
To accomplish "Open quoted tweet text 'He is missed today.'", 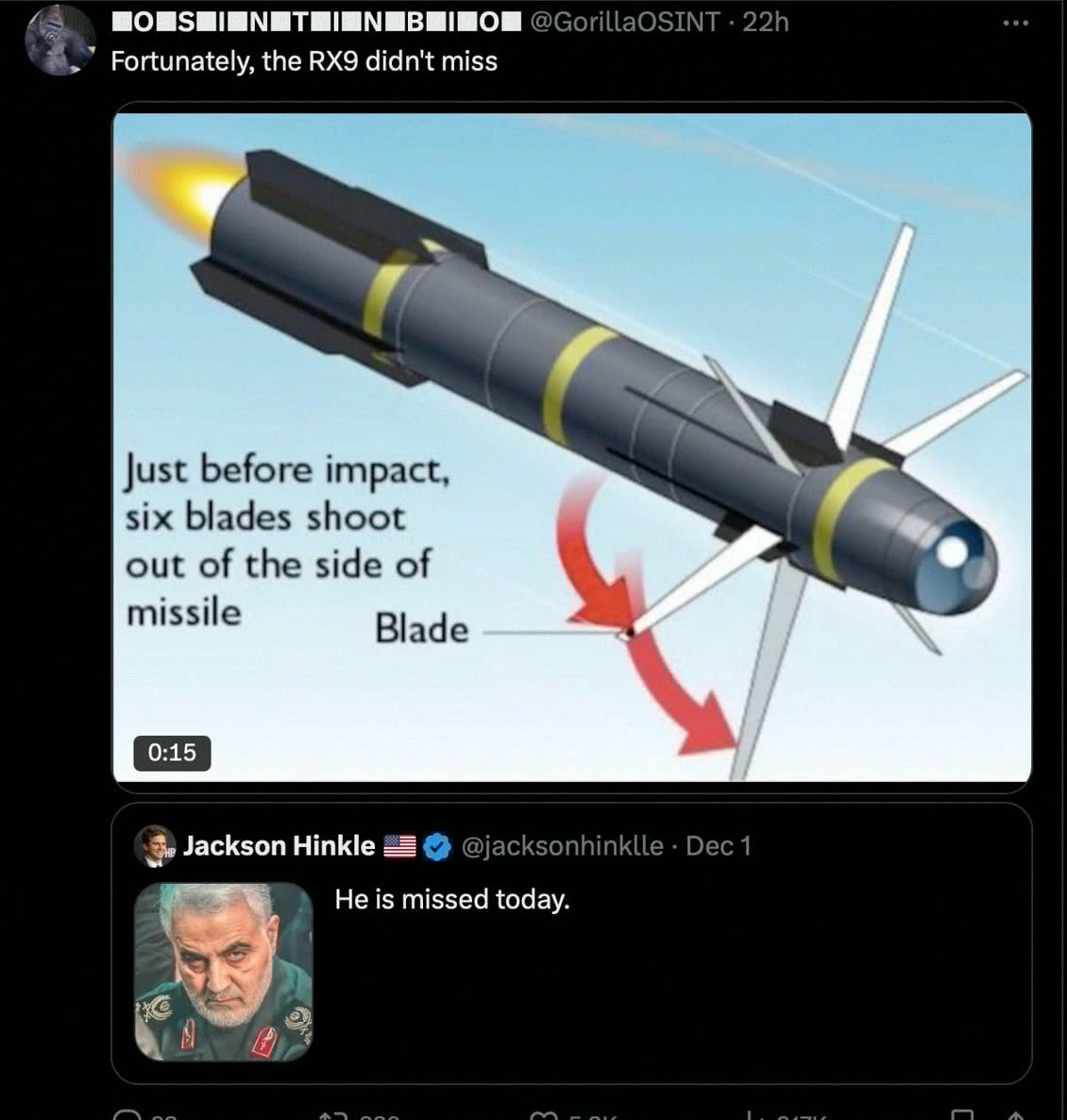I will [452, 899].
